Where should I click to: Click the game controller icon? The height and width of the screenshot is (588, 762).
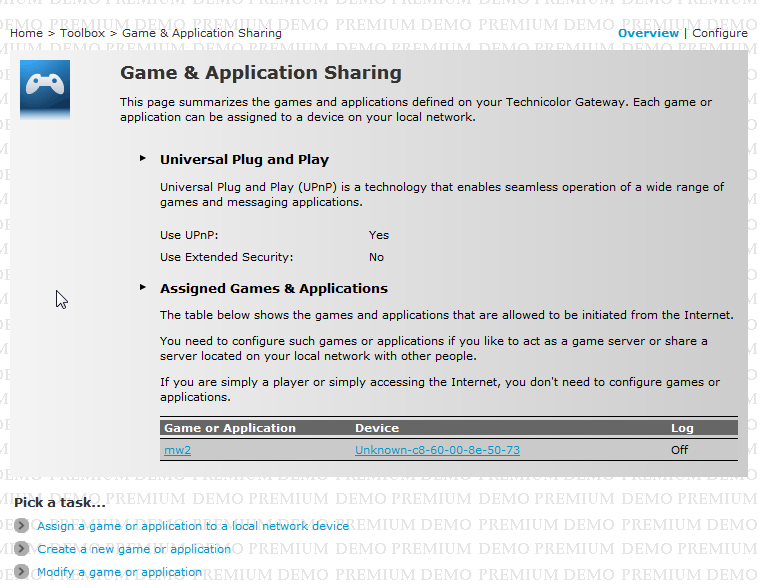(x=45, y=88)
